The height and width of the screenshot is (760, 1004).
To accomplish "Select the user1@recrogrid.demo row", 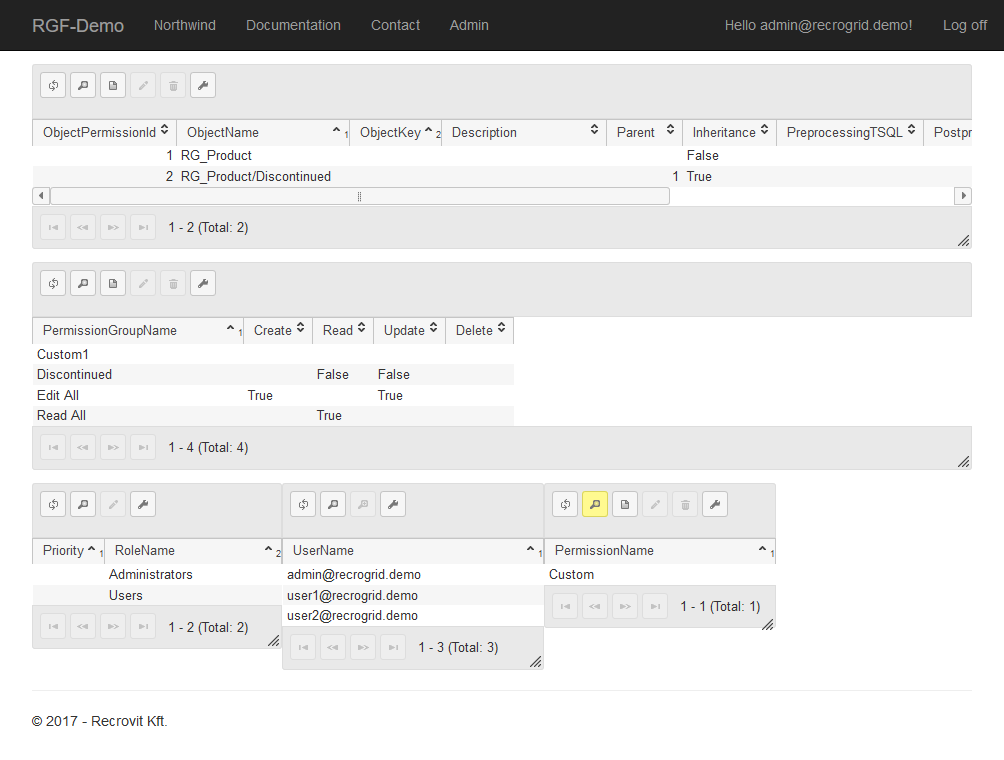I will 352,595.
